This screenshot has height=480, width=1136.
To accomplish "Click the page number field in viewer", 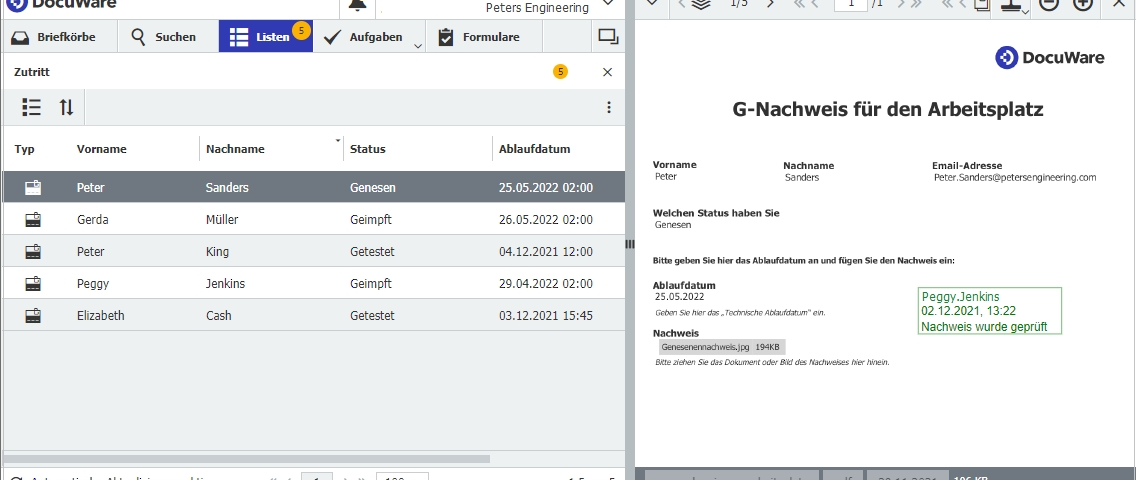I will [x=850, y=4].
